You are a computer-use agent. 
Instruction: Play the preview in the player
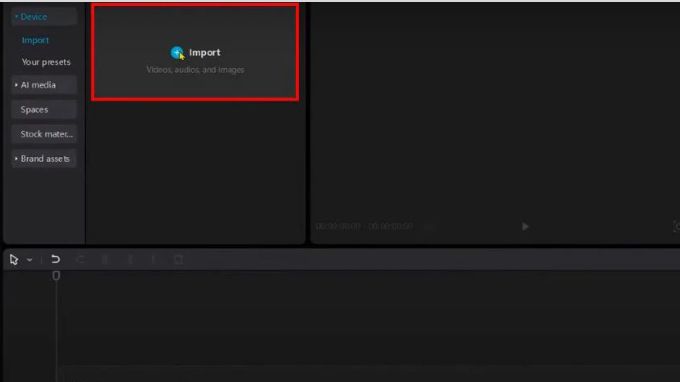[525, 226]
